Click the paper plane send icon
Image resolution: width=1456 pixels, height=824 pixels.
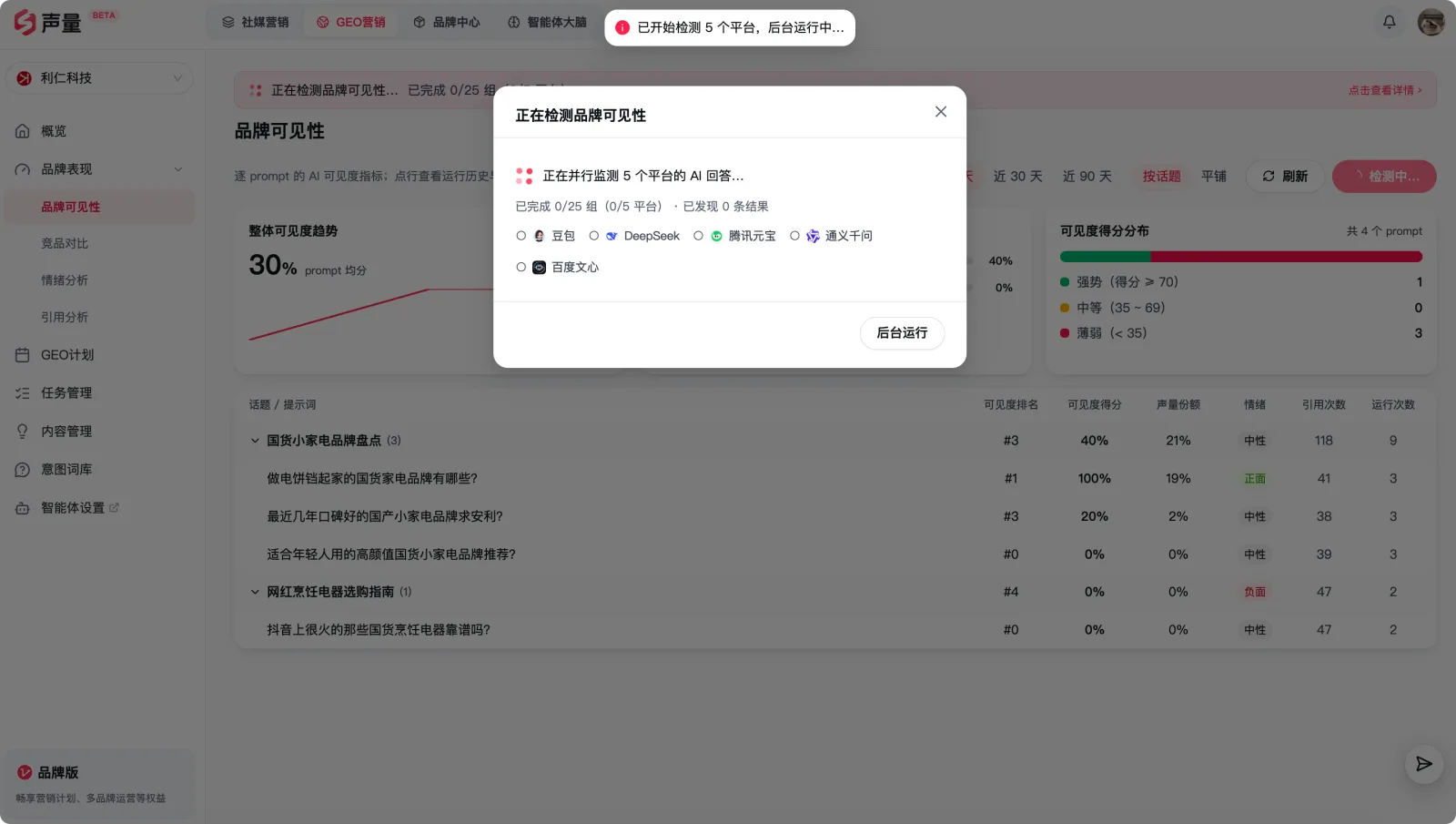[x=1423, y=764]
